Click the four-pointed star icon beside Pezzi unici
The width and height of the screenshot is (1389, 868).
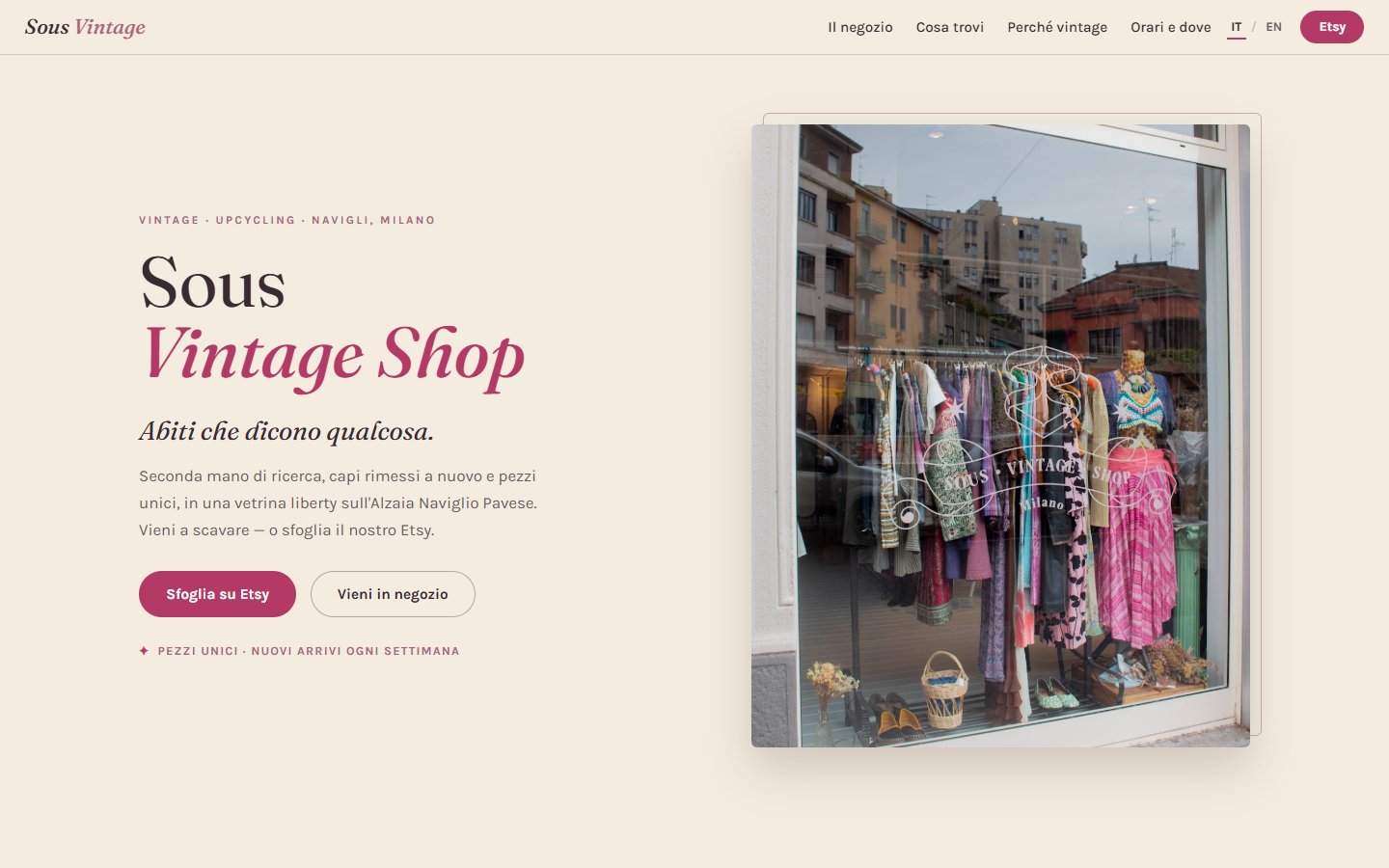point(144,651)
